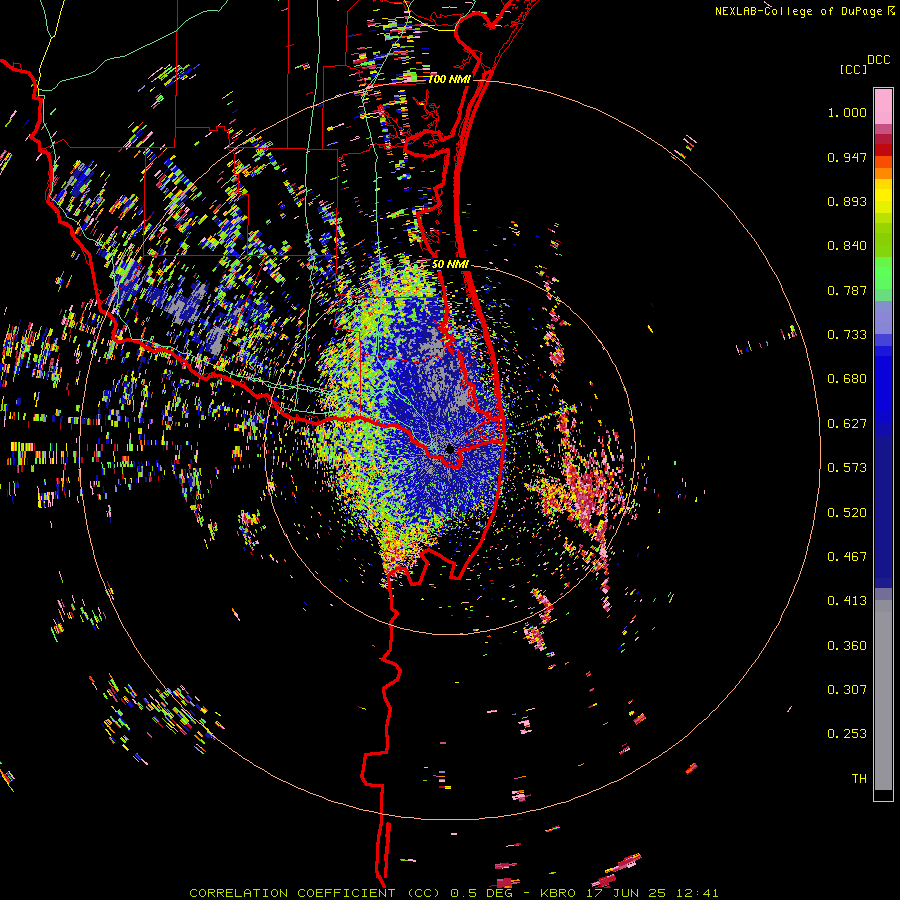Click the KBRO radar site black dot
Image resolution: width=900 pixels, height=900 pixels.
450,449
